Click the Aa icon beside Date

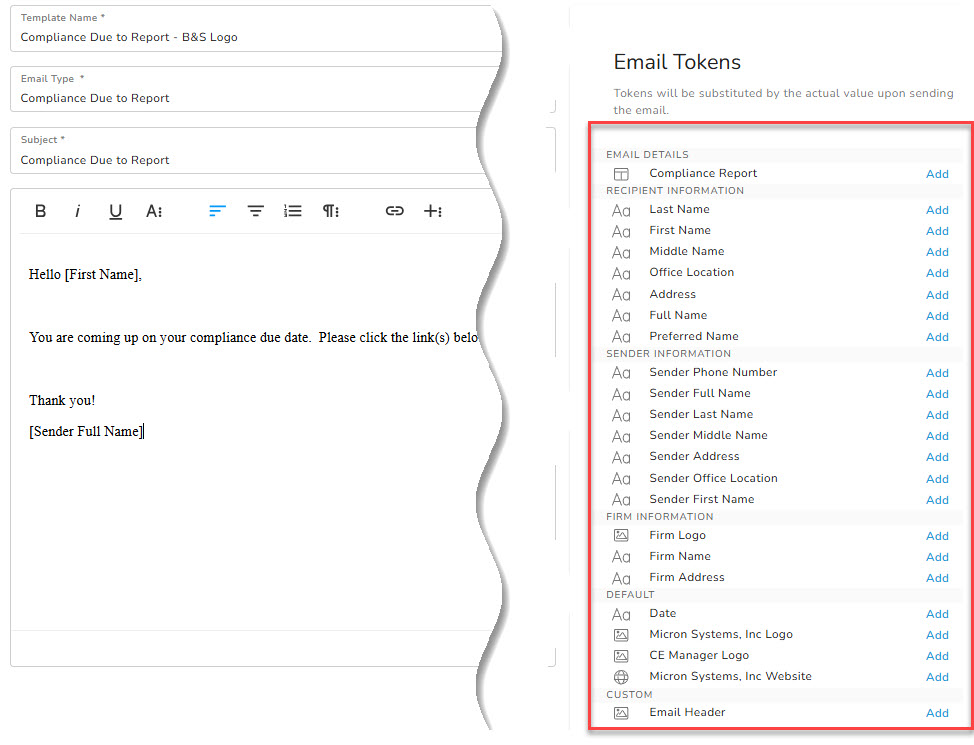[x=621, y=615]
